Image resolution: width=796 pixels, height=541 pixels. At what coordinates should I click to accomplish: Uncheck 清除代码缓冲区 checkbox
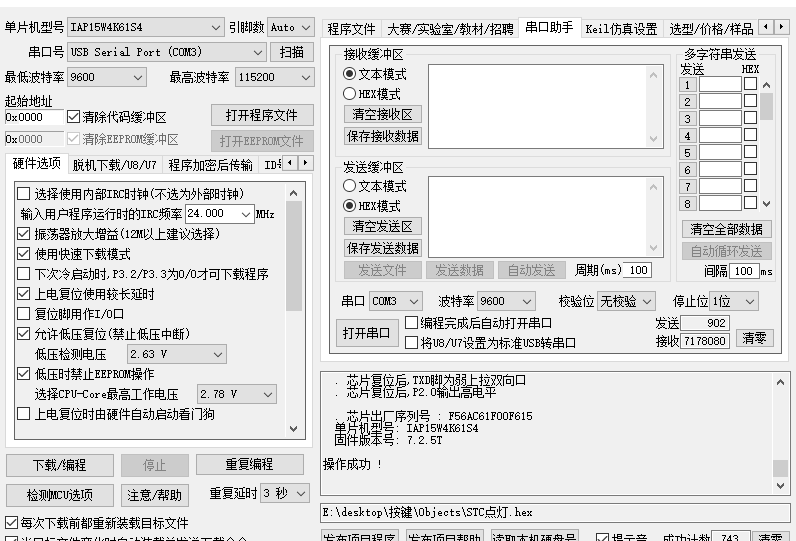[x=73, y=116]
